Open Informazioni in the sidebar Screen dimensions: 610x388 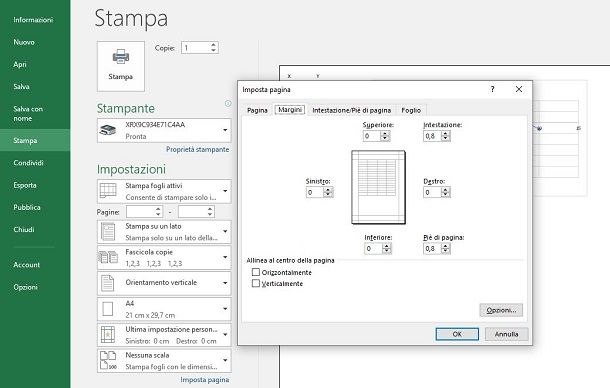33,20
